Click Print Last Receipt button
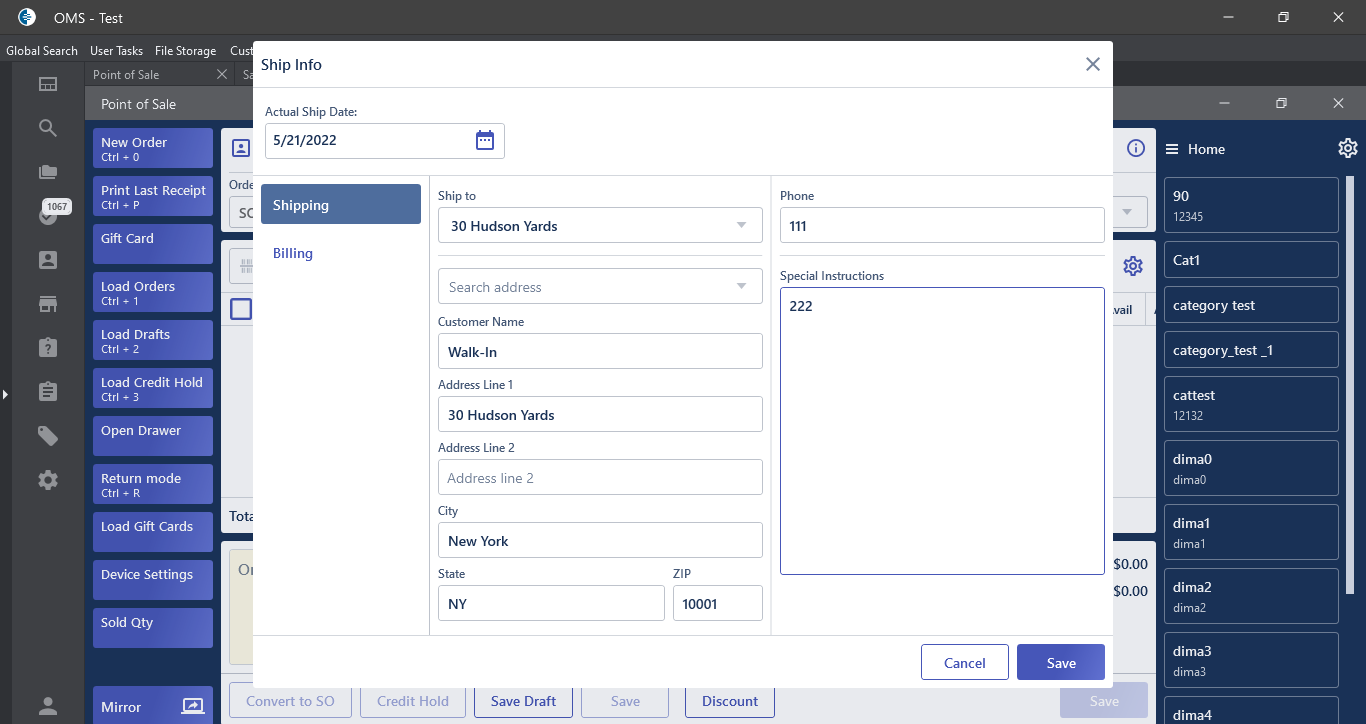 tap(153, 196)
